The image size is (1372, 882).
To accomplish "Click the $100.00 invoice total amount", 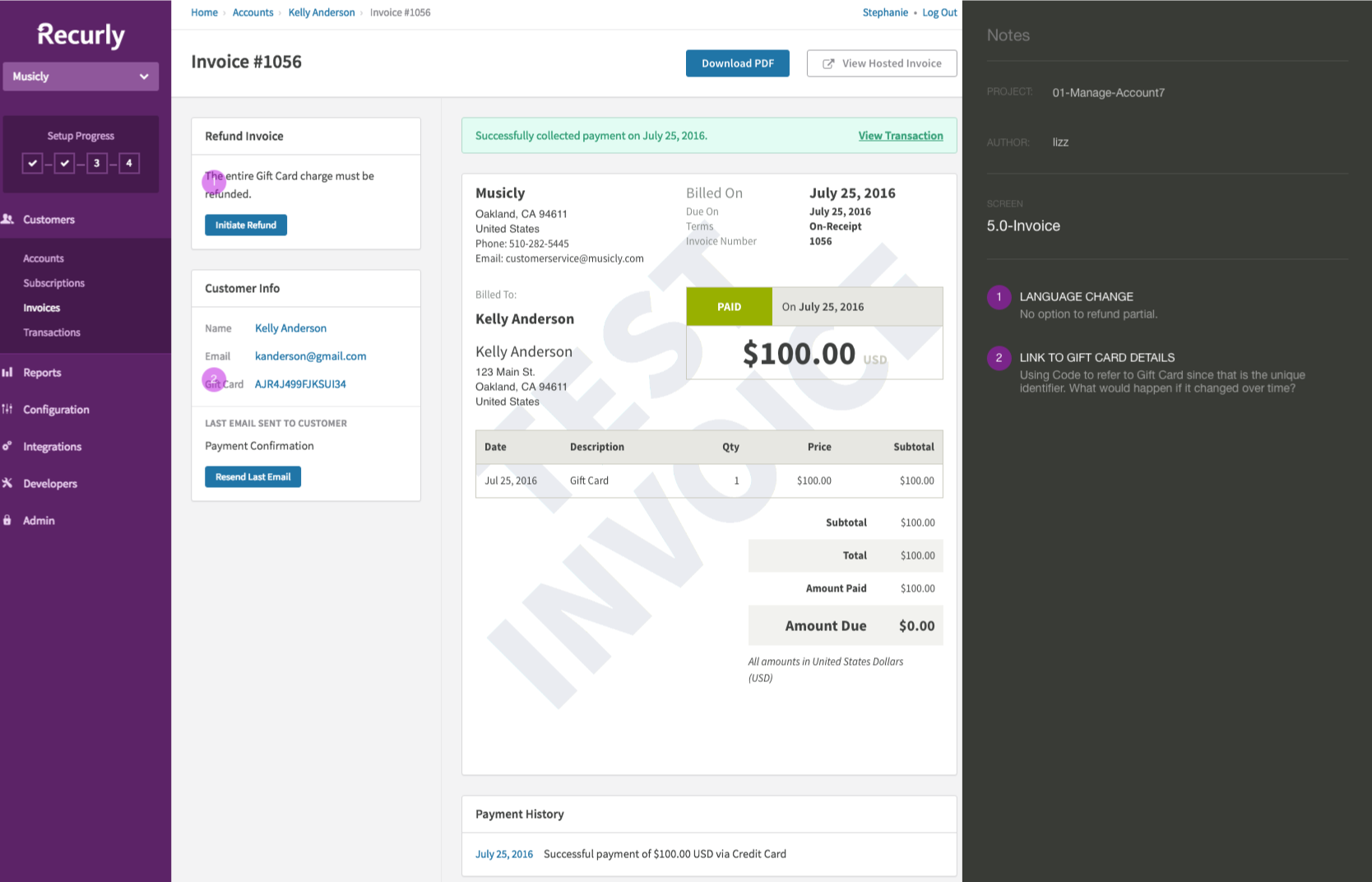I will pos(799,354).
